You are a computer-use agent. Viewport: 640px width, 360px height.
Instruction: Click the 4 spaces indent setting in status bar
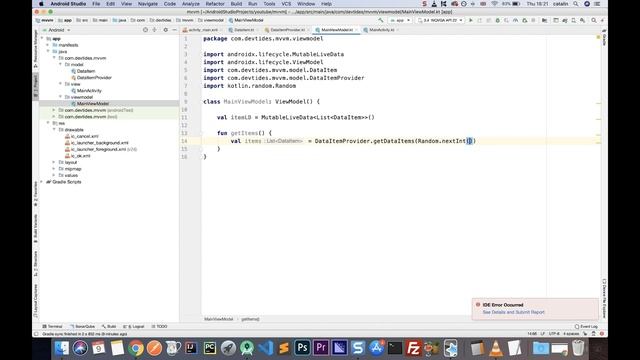coord(571,334)
